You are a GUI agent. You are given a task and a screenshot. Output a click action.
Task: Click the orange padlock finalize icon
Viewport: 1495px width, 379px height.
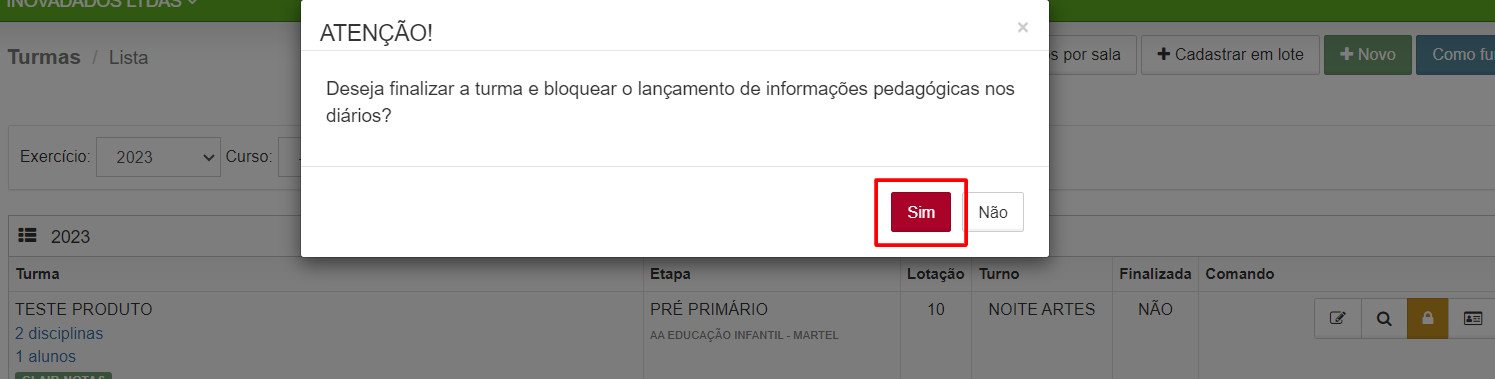click(x=1428, y=319)
